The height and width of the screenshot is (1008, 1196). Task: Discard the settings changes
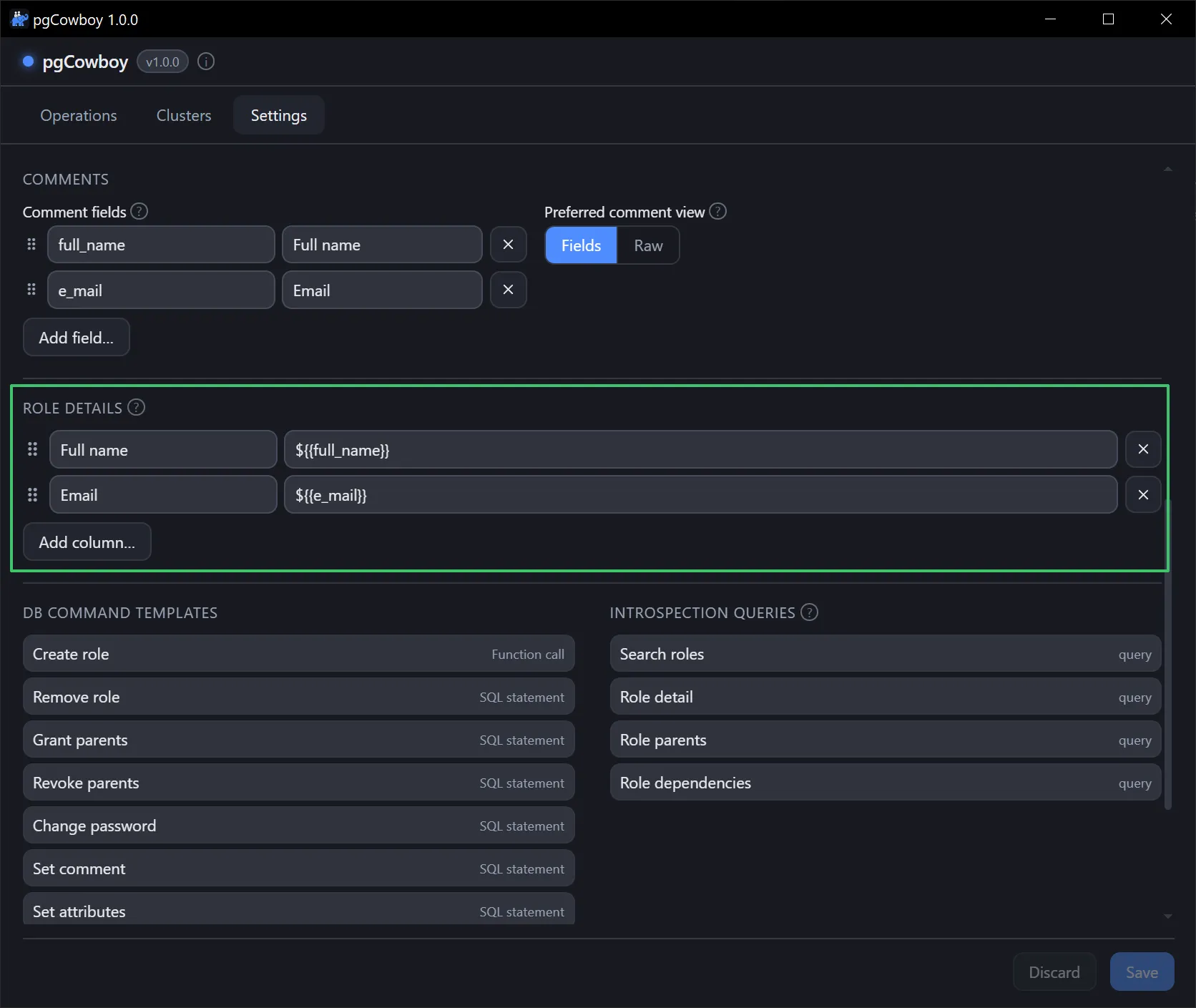tap(1054, 972)
